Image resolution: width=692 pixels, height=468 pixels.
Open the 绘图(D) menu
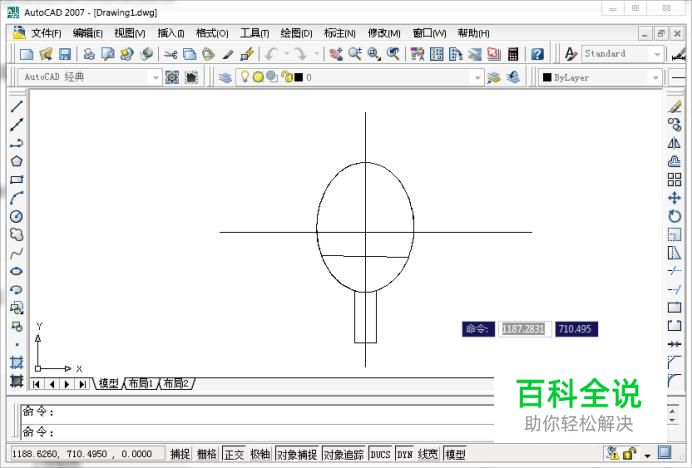pyautogui.click(x=297, y=33)
